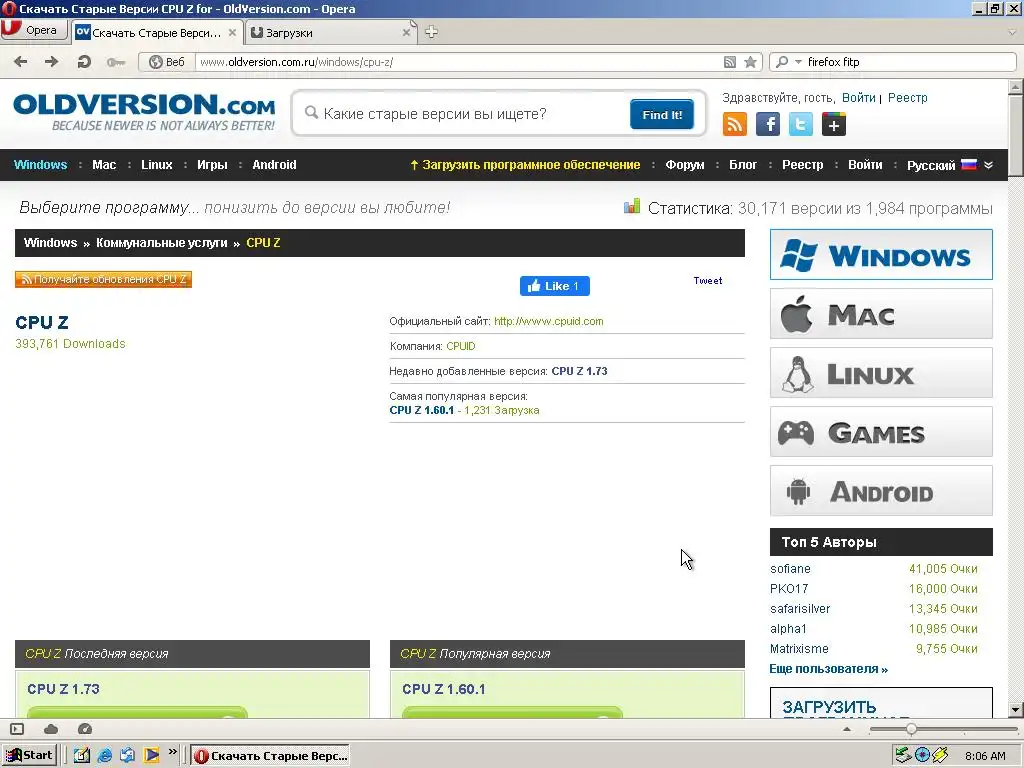This screenshot has height=768, width=1024.
Task: Open the Mac navigation menu item
Action: [104, 165]
